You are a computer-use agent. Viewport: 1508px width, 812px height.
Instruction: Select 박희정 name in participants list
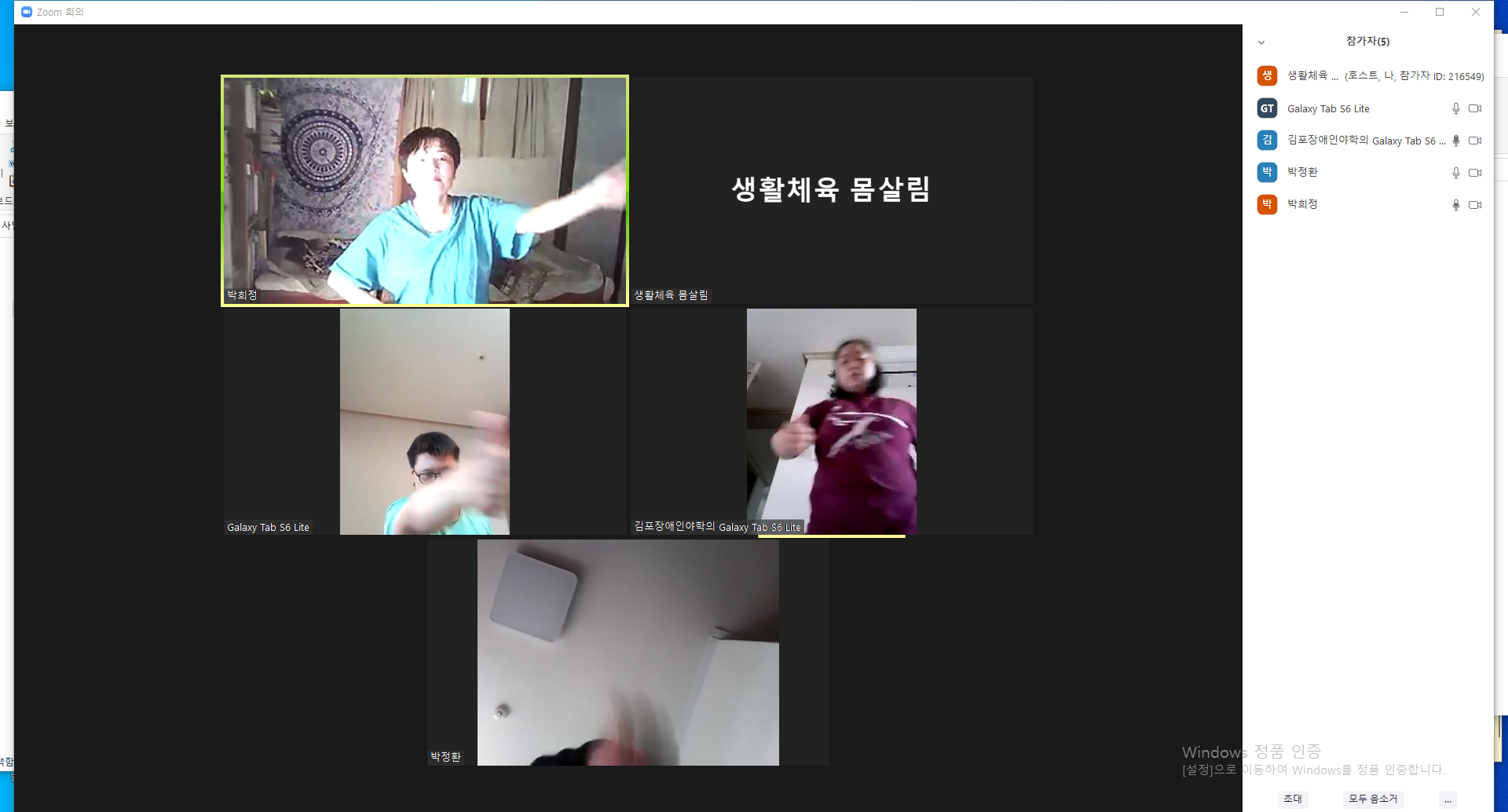[x=1302, y=204]
